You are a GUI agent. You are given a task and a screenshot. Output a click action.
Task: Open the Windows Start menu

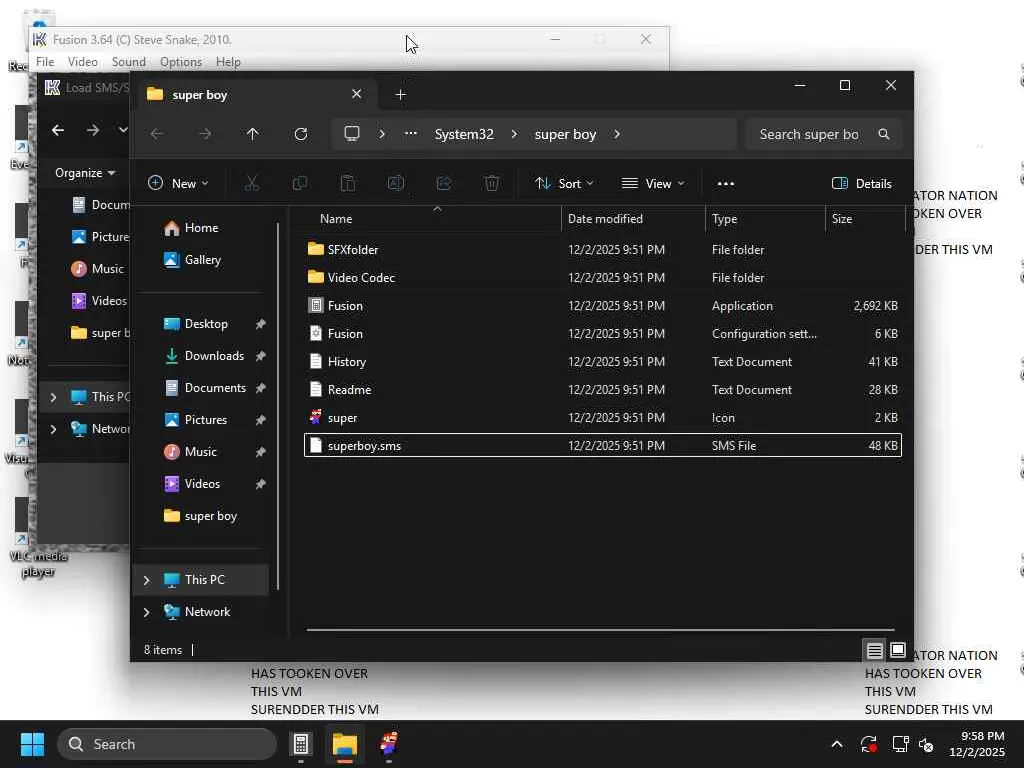tap(32, 744)
